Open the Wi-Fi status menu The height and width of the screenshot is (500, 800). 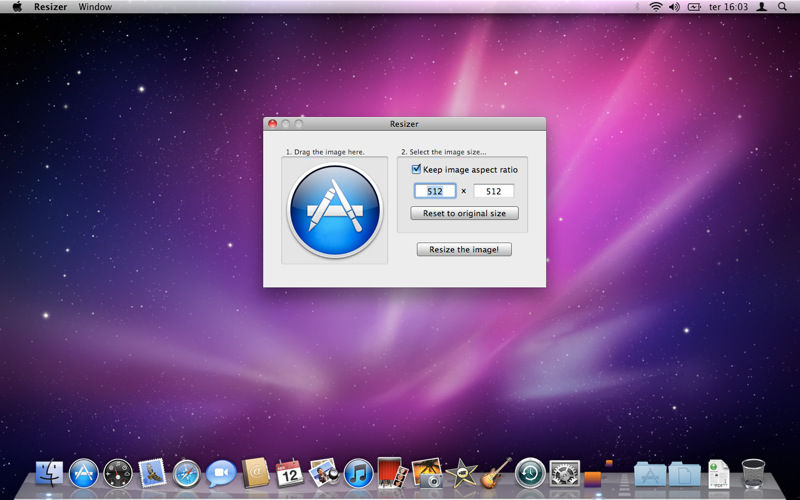pos(656,7)
